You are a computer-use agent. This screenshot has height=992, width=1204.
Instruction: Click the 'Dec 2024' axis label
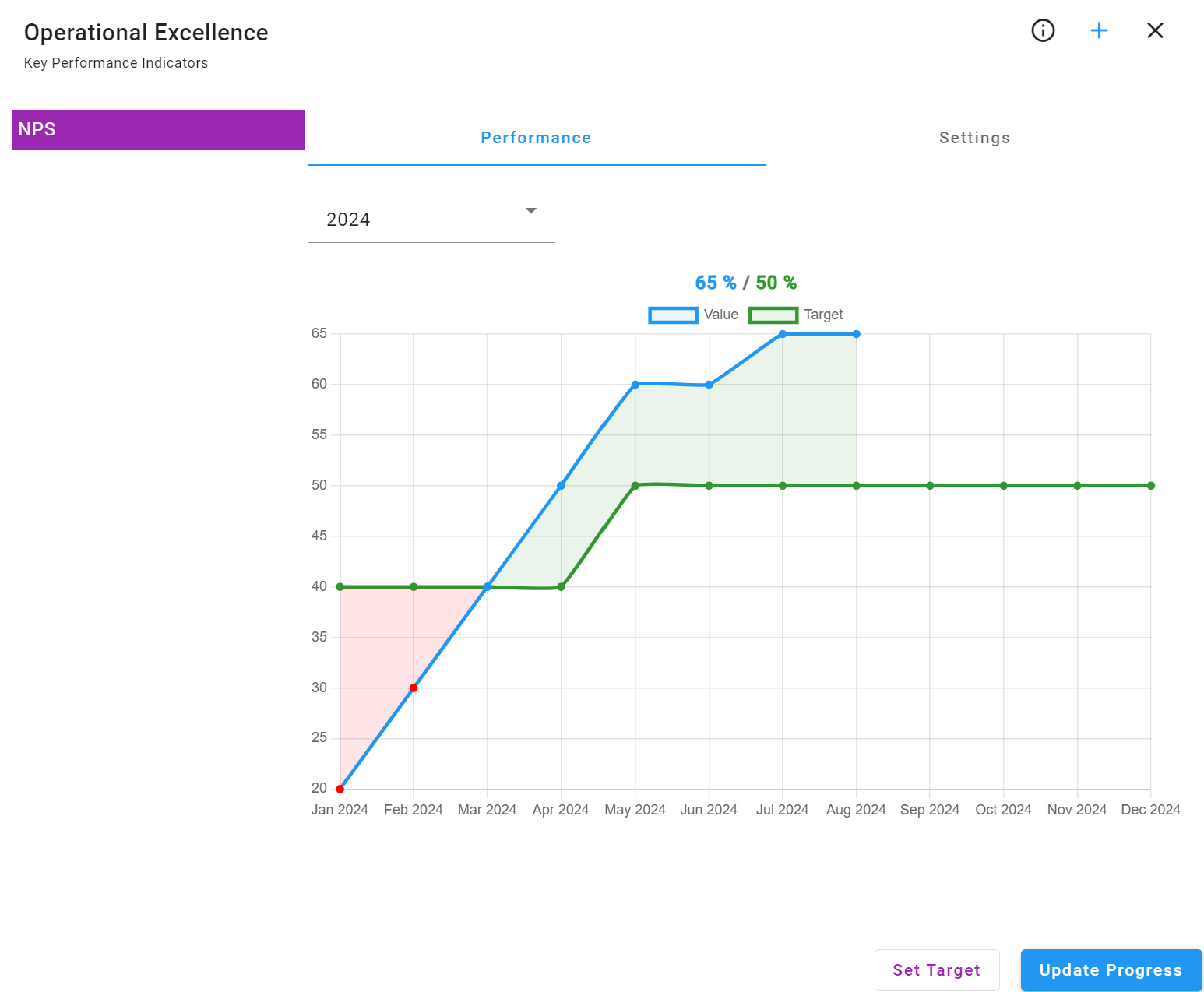tap(1150, 810)
